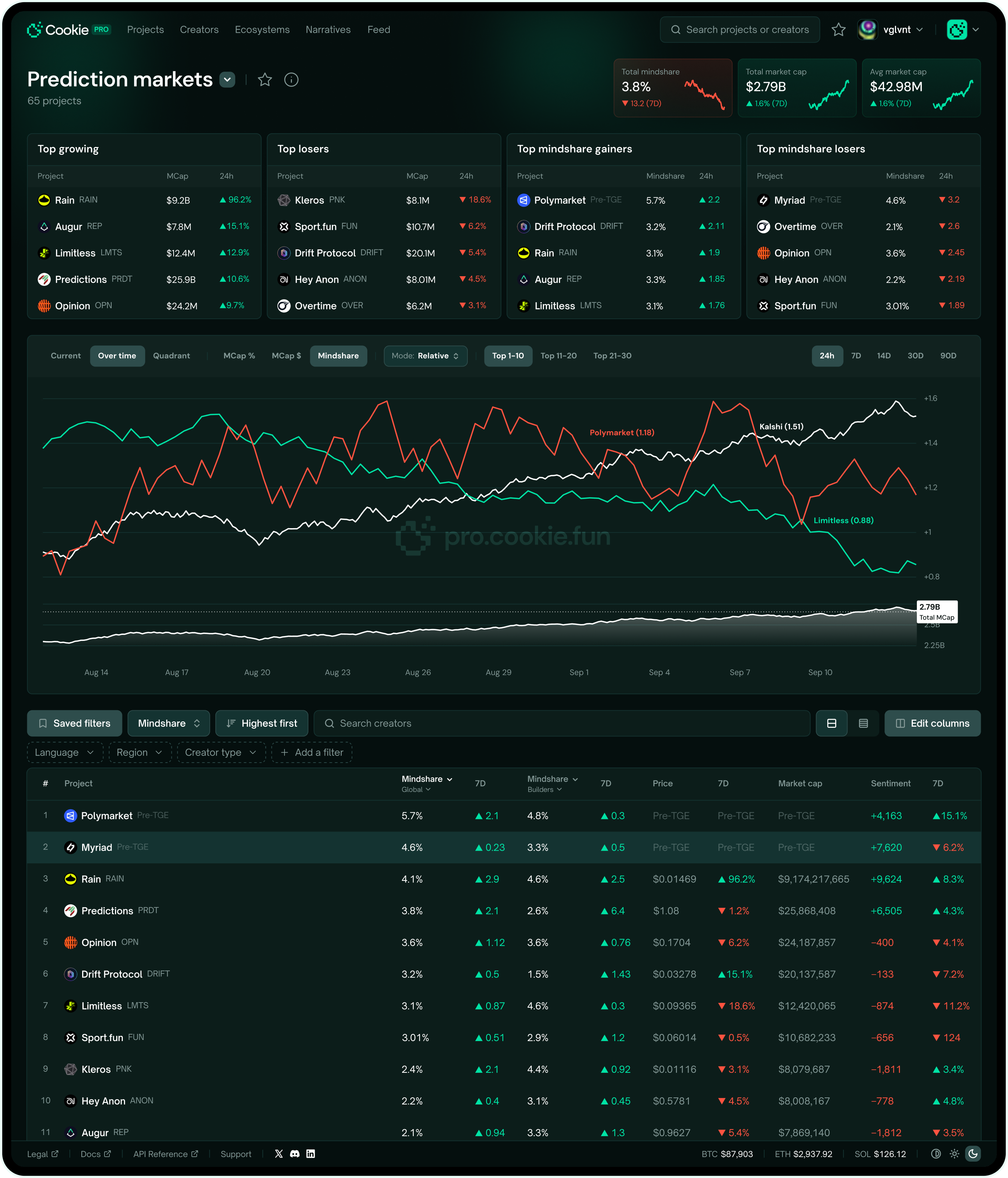Viewport: 1008px width, 1178px height.
Task: Click Kleros icon in Top losers
Action: pos(284,200)
